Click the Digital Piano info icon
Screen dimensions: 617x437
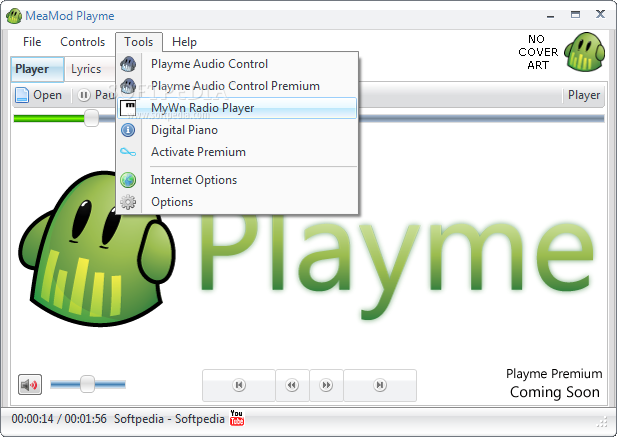click(128, 130)
